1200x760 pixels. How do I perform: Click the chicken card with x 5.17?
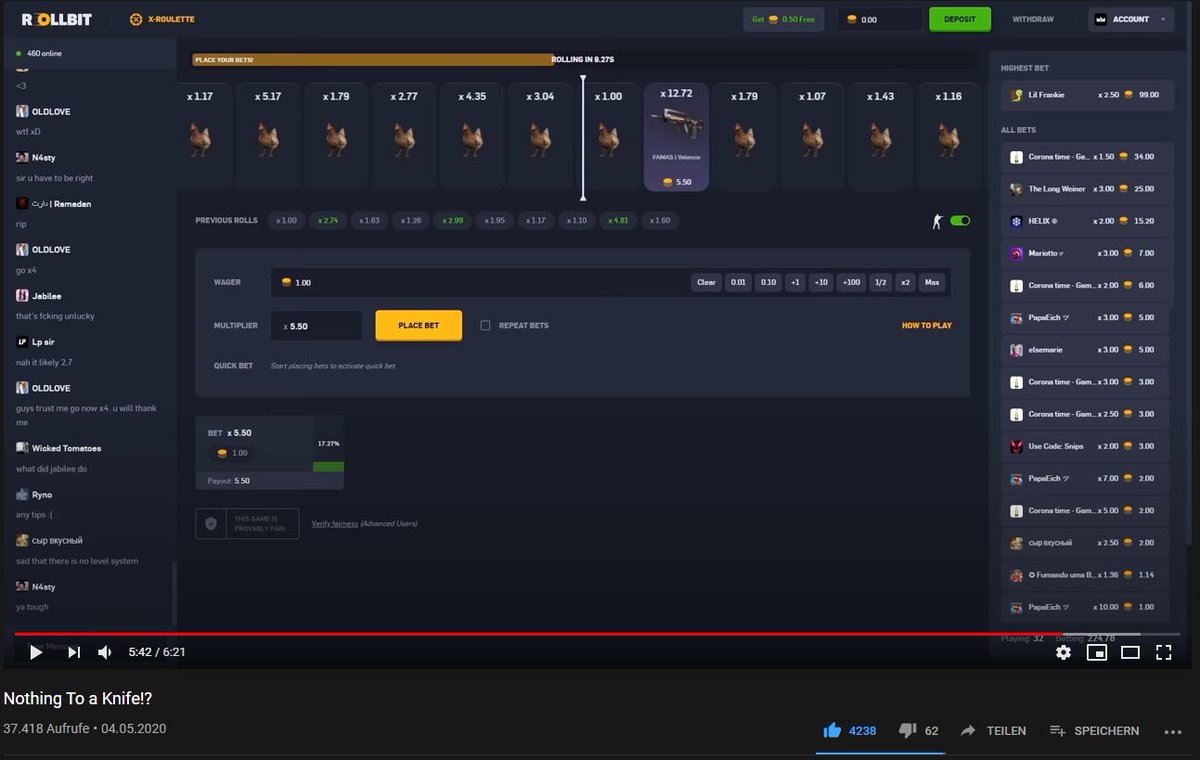coord(268,136)
